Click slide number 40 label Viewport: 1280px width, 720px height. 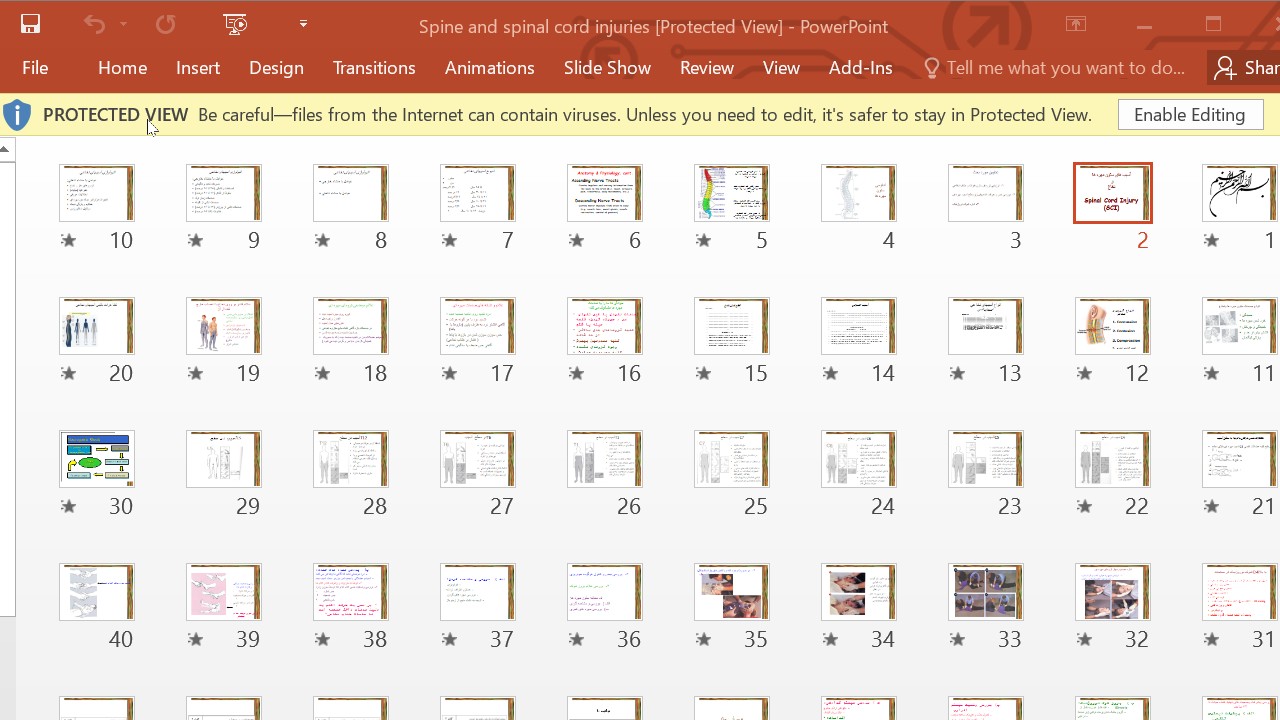coord(121,639)
